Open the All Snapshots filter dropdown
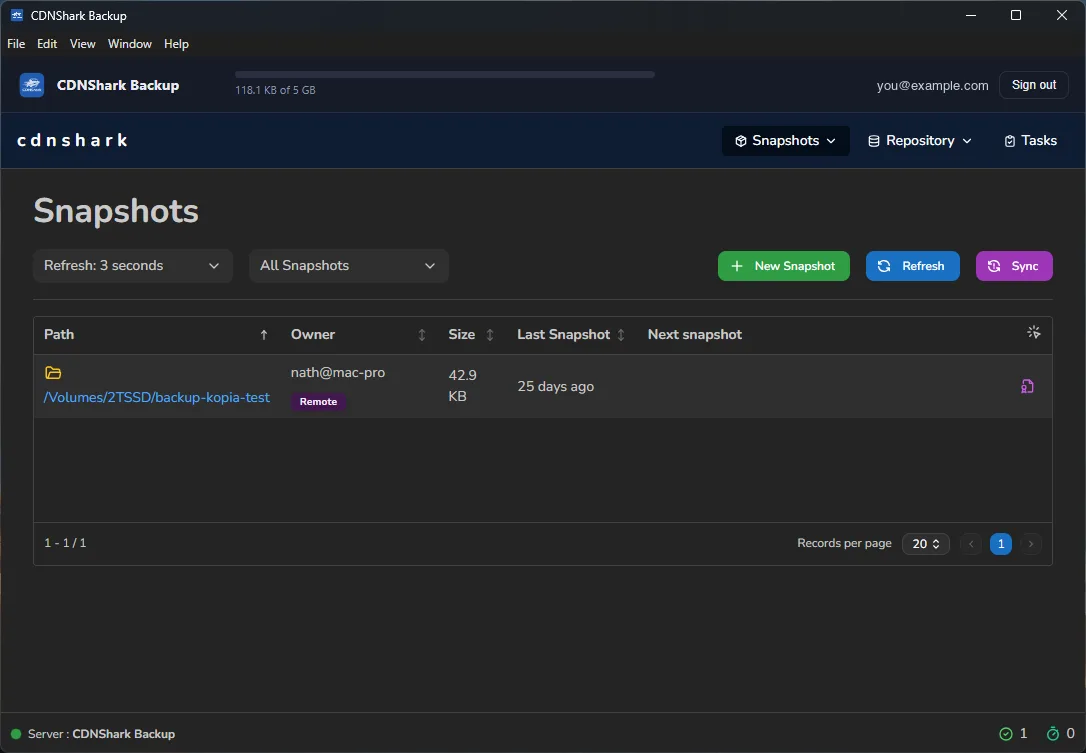This screenshot has height=753, width=1086. [348, 266]
